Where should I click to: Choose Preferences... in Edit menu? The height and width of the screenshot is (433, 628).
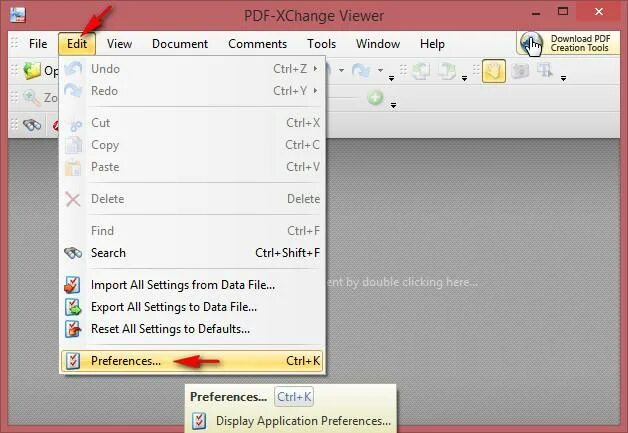tap(192, 361)
